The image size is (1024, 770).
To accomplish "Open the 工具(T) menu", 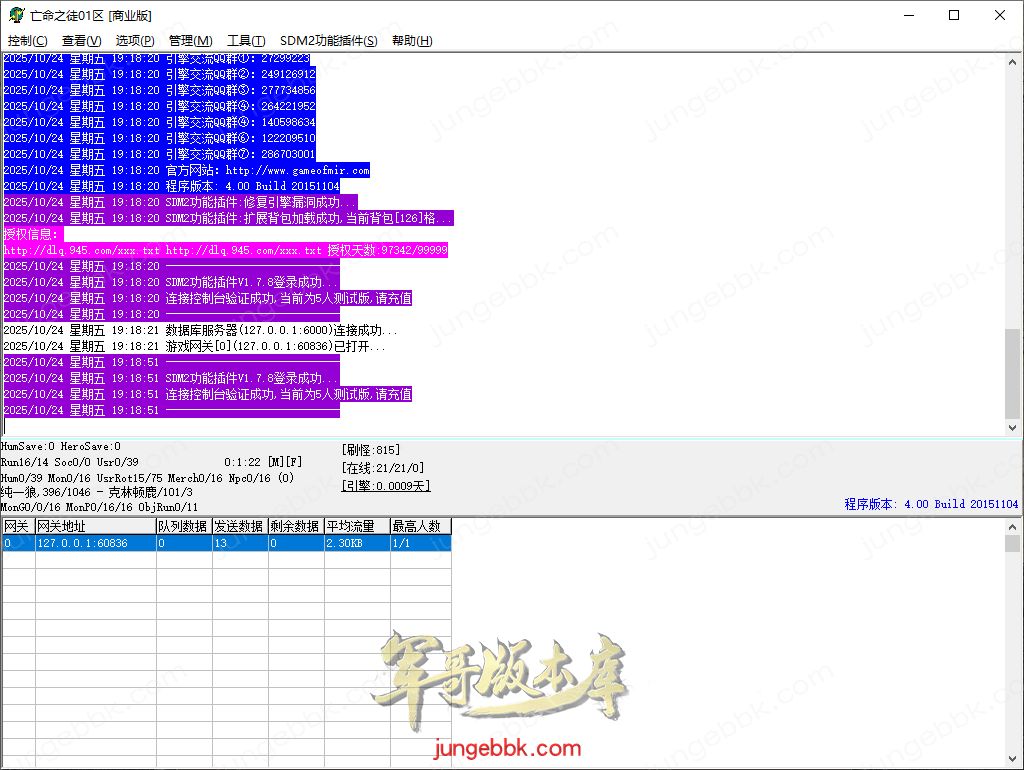I will click(246, 41).
